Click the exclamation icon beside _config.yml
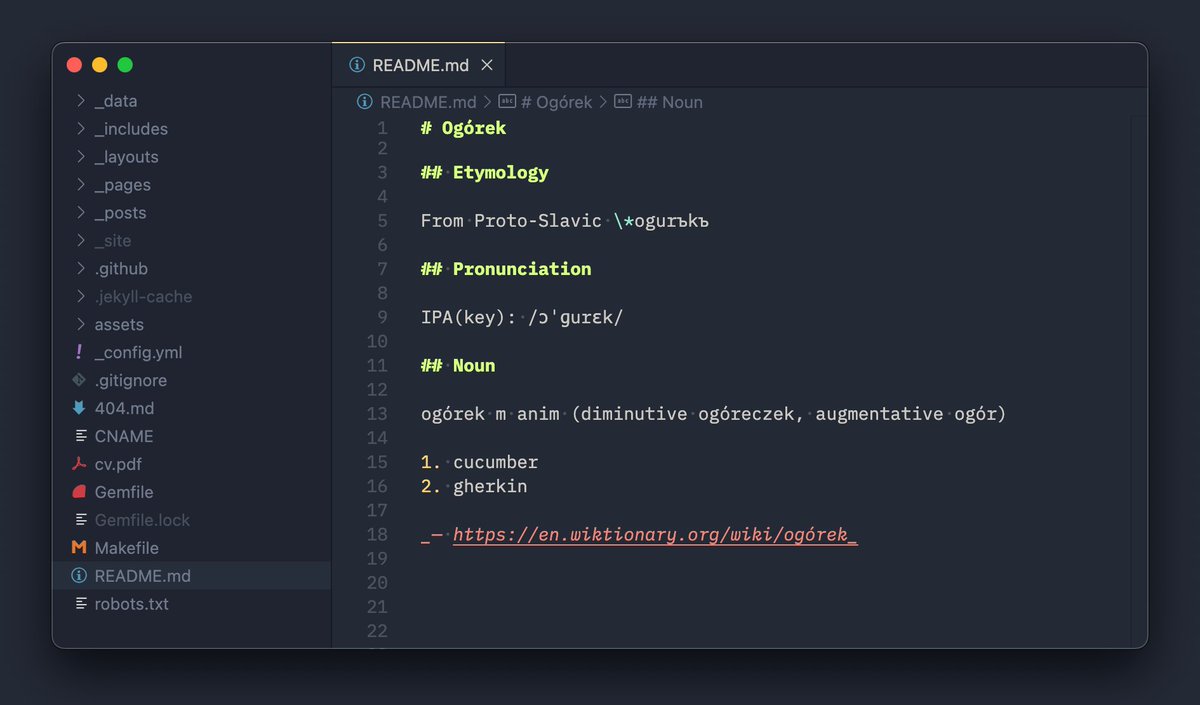Viewport: 1200px width, 705px height. (x=79, y=352)
